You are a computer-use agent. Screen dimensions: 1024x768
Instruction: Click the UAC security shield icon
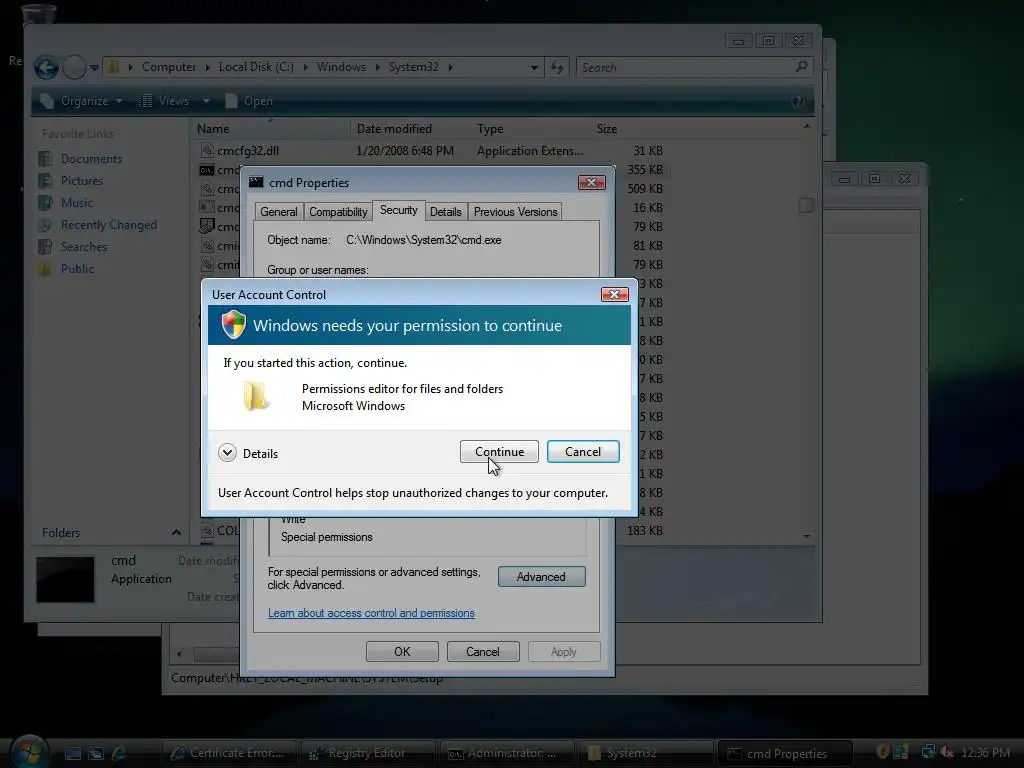[x=233, y=325]
